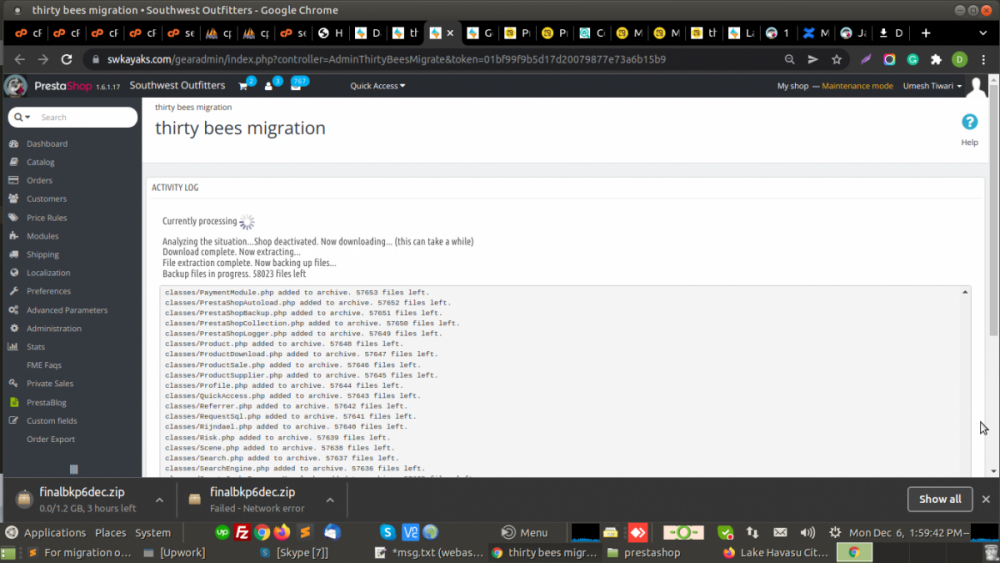1000x563 pixels.
Task: Open the Modules sidebar item
Action: (43, 236)
